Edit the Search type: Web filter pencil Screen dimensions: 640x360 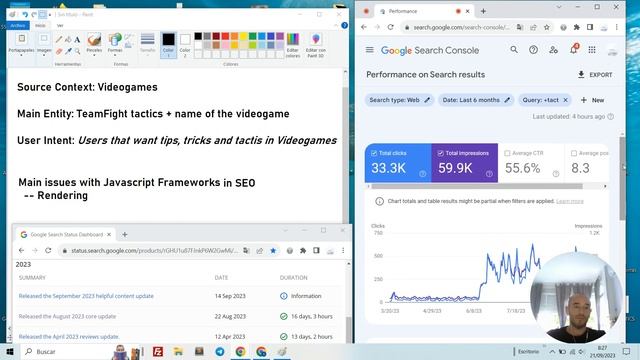point(427,100)
